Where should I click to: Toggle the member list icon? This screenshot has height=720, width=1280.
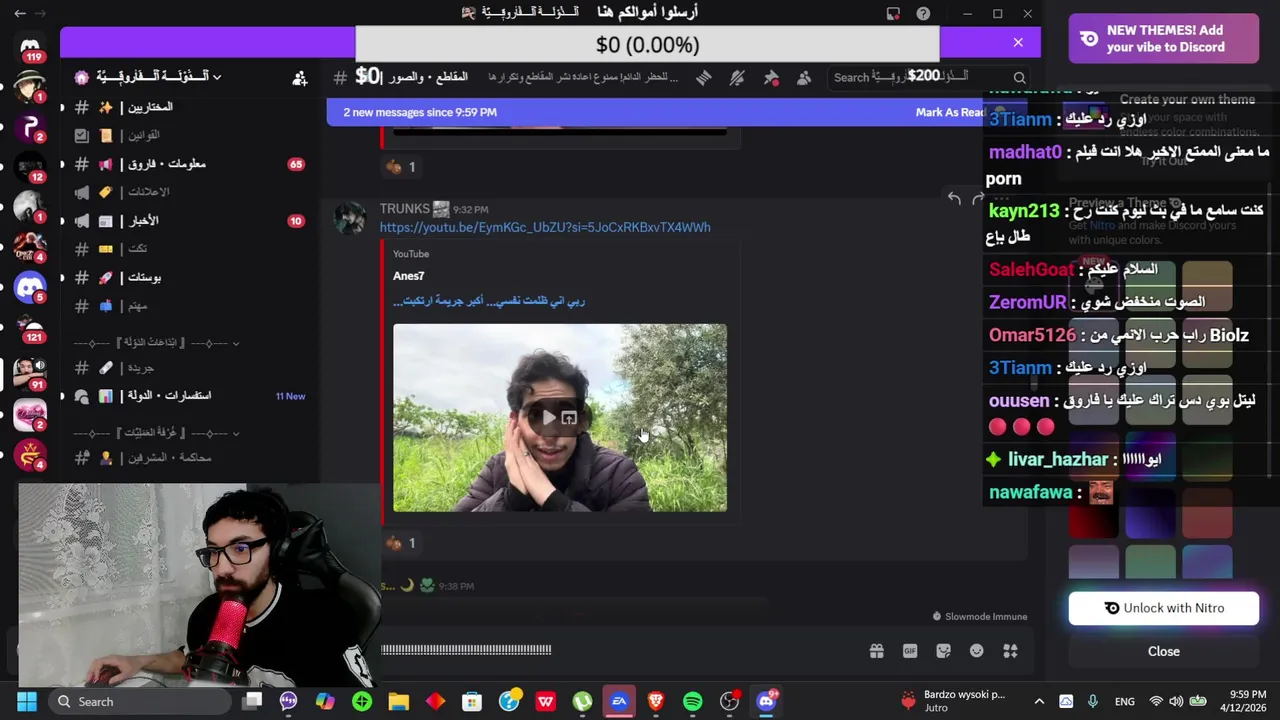coord(804,78)
